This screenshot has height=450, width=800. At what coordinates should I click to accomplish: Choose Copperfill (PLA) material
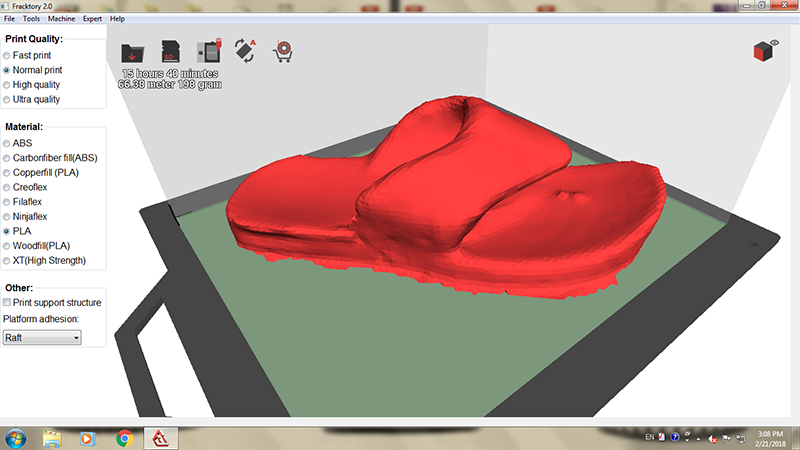(x=41, y=173)
